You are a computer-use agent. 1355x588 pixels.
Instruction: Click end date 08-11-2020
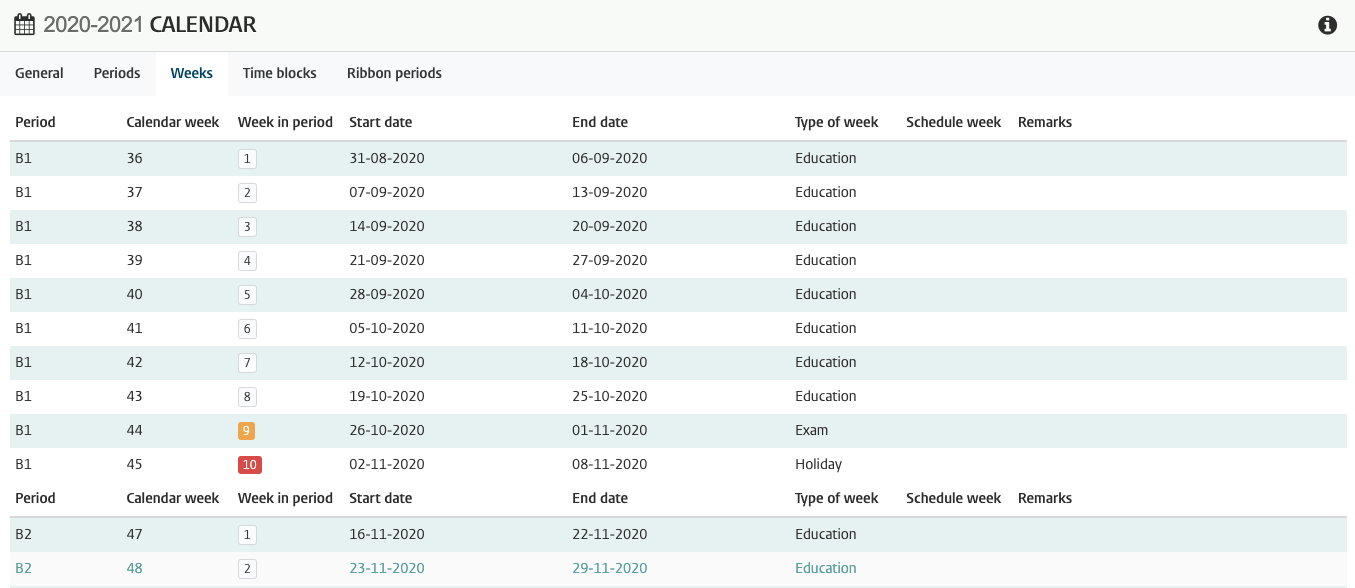point(610,464)
